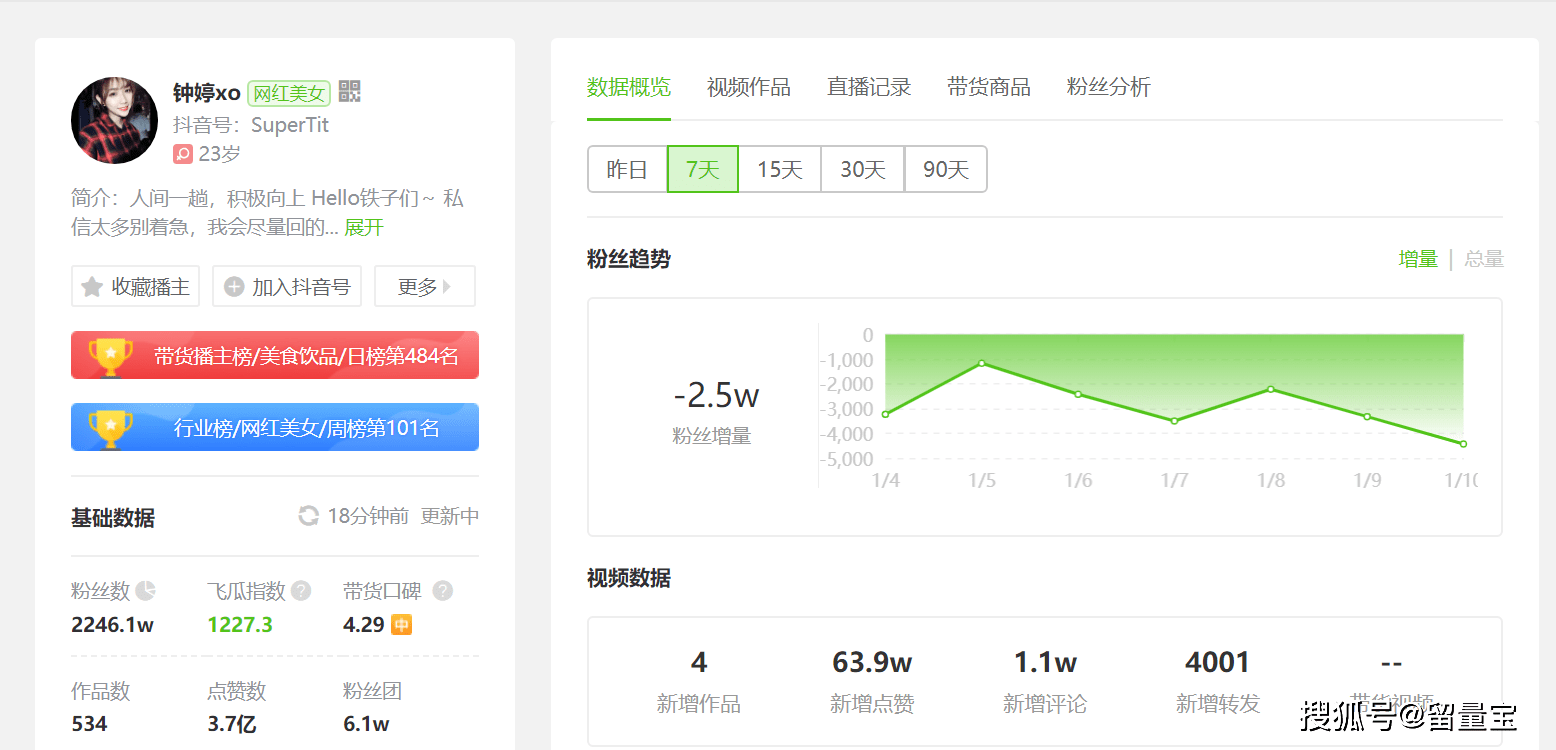Click the streamer's profile avatar

click(114, 121)
